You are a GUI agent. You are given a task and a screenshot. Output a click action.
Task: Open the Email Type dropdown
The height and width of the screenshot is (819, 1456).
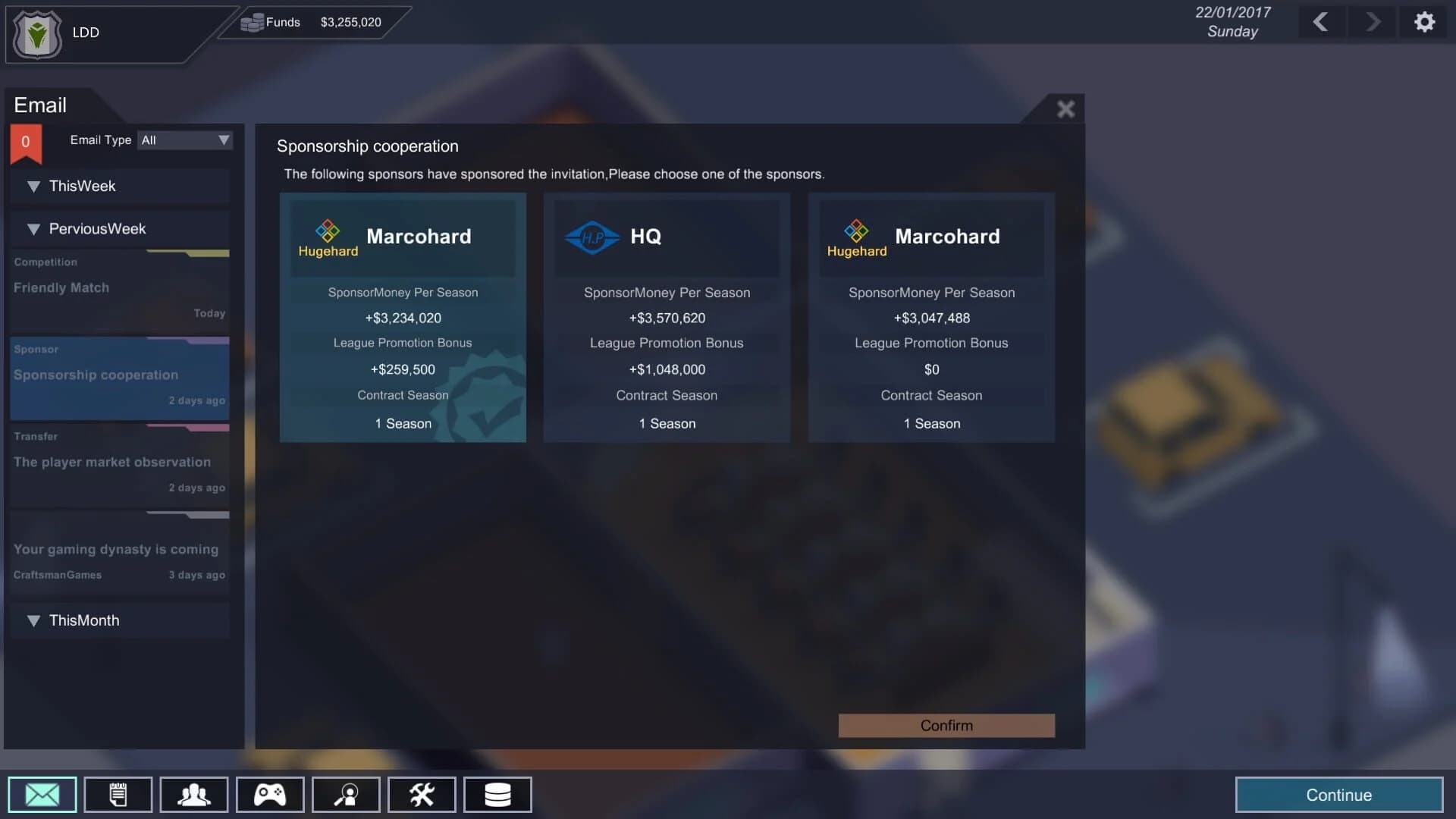[184, 140]
